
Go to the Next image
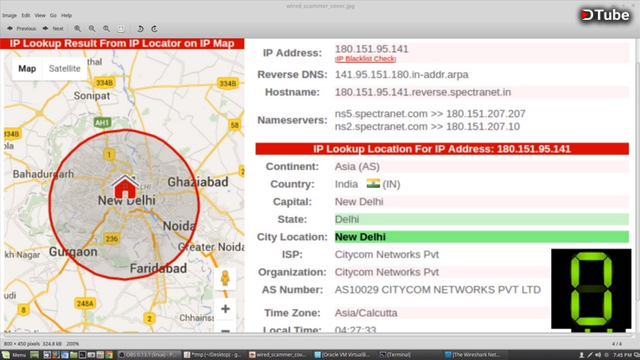[x=53, y=29]
